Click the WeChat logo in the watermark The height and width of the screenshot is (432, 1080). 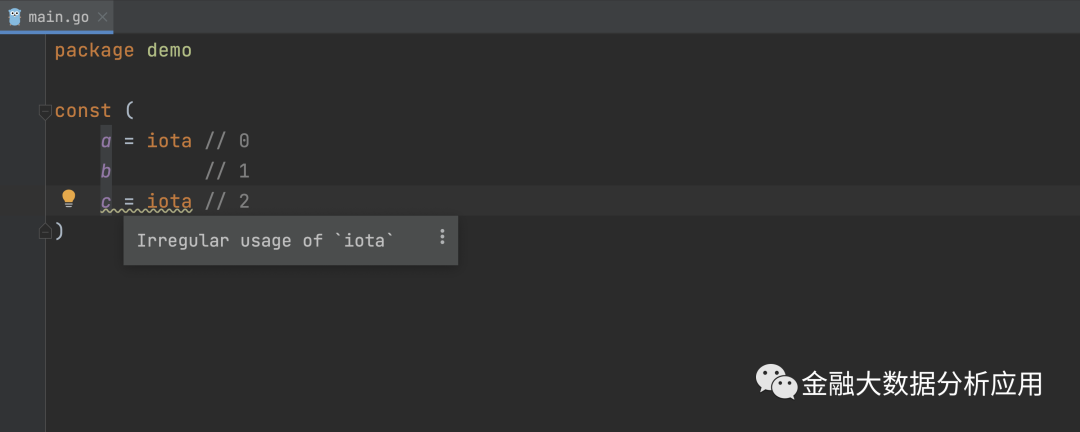point(775,382)
